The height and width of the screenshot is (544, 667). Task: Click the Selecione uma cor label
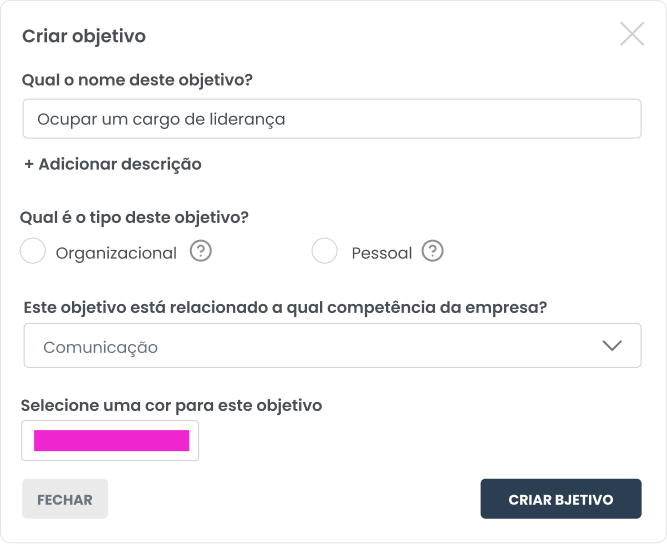(171, 405)
